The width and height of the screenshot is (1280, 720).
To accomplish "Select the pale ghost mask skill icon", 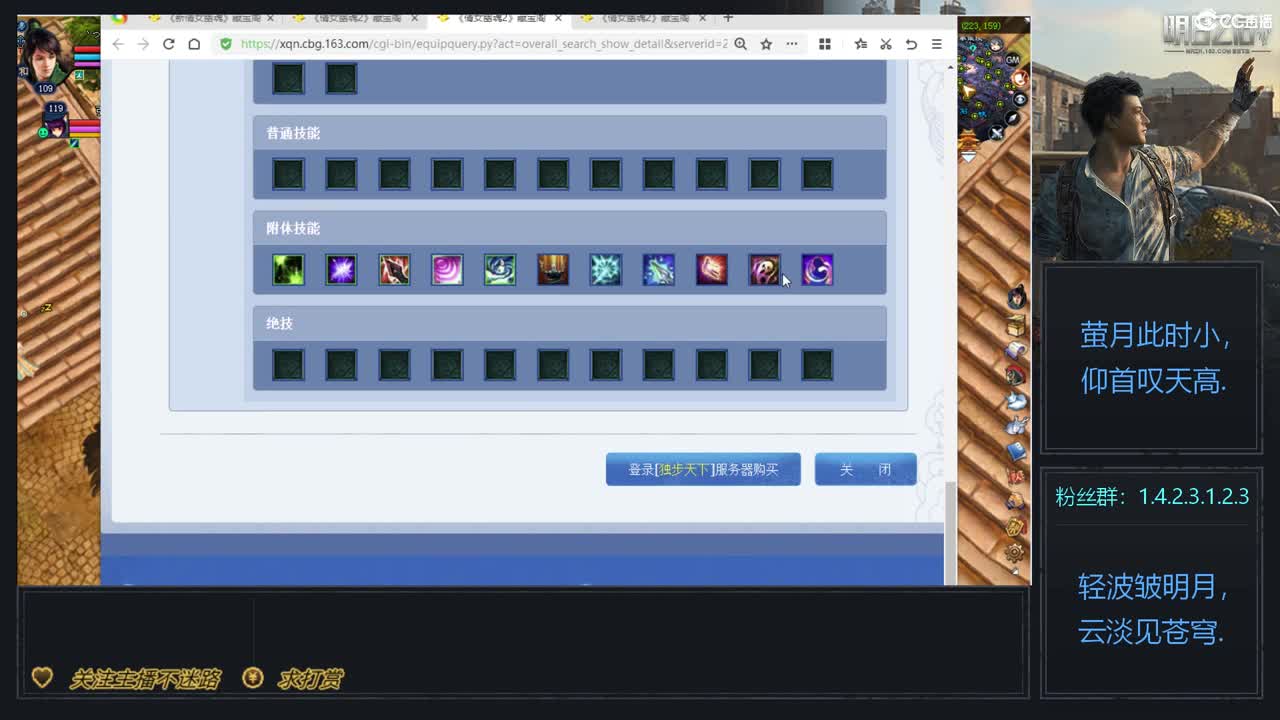I will click(x=765, y=270).
